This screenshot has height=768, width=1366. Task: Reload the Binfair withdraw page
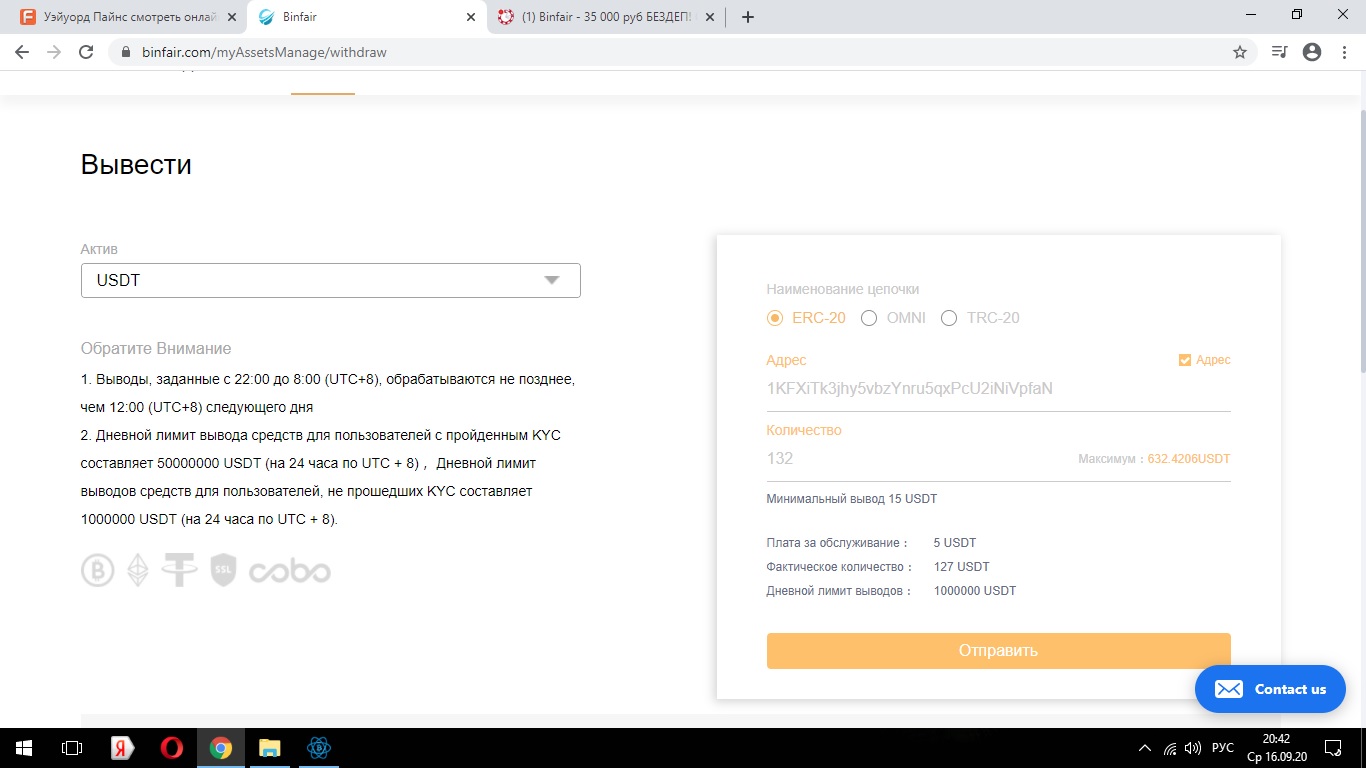[x=86, y=52]
